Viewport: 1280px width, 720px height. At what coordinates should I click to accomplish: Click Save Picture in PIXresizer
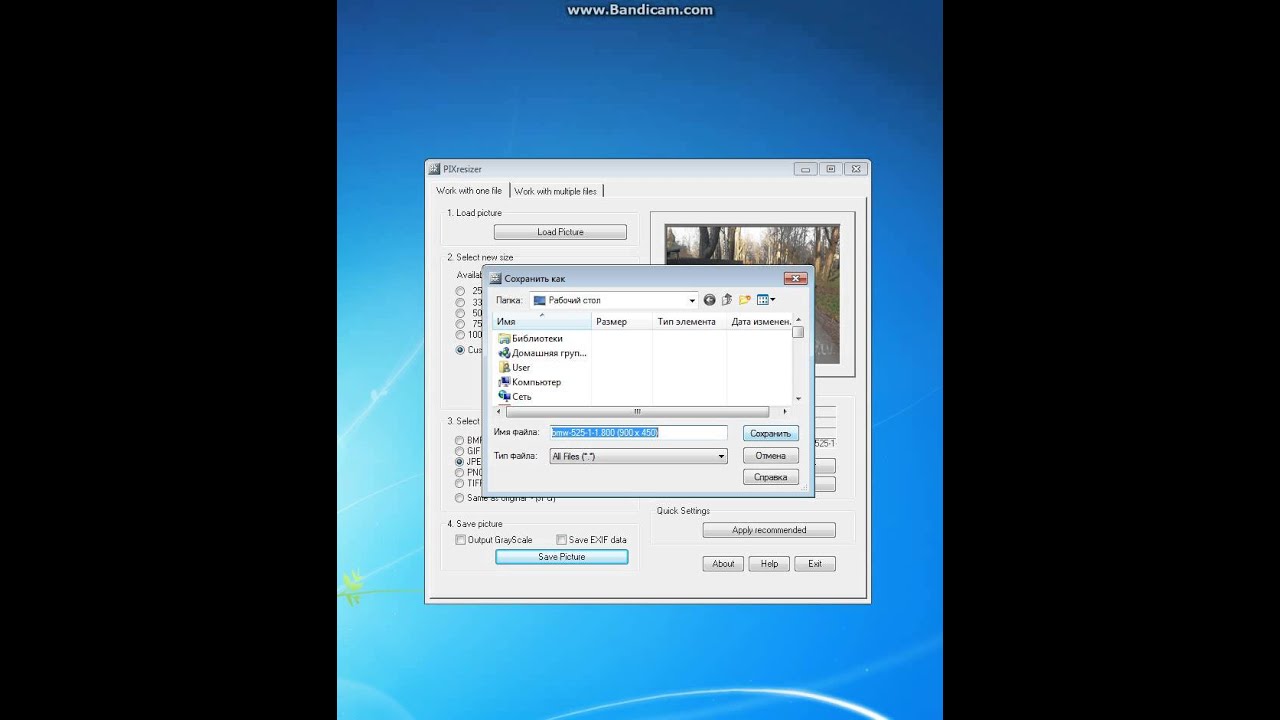tap(562, 557)
